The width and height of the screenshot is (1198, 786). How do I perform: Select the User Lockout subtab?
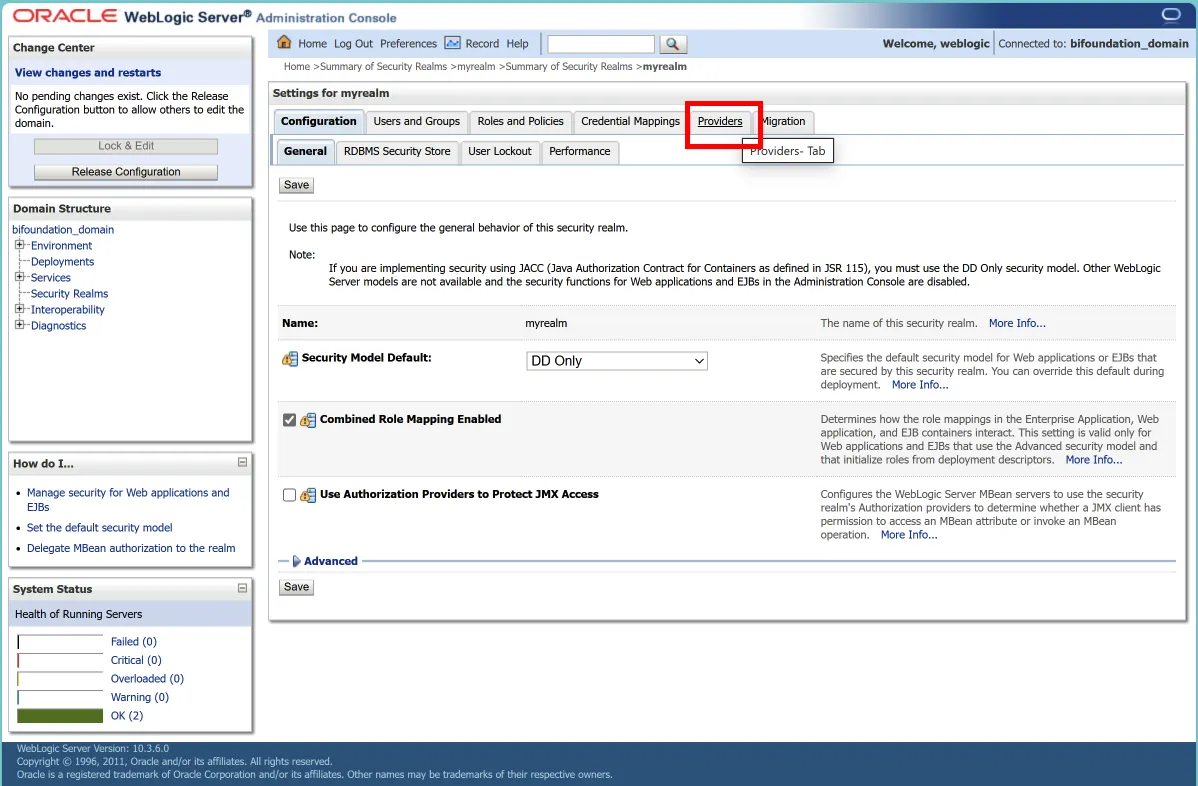[500, 151]
